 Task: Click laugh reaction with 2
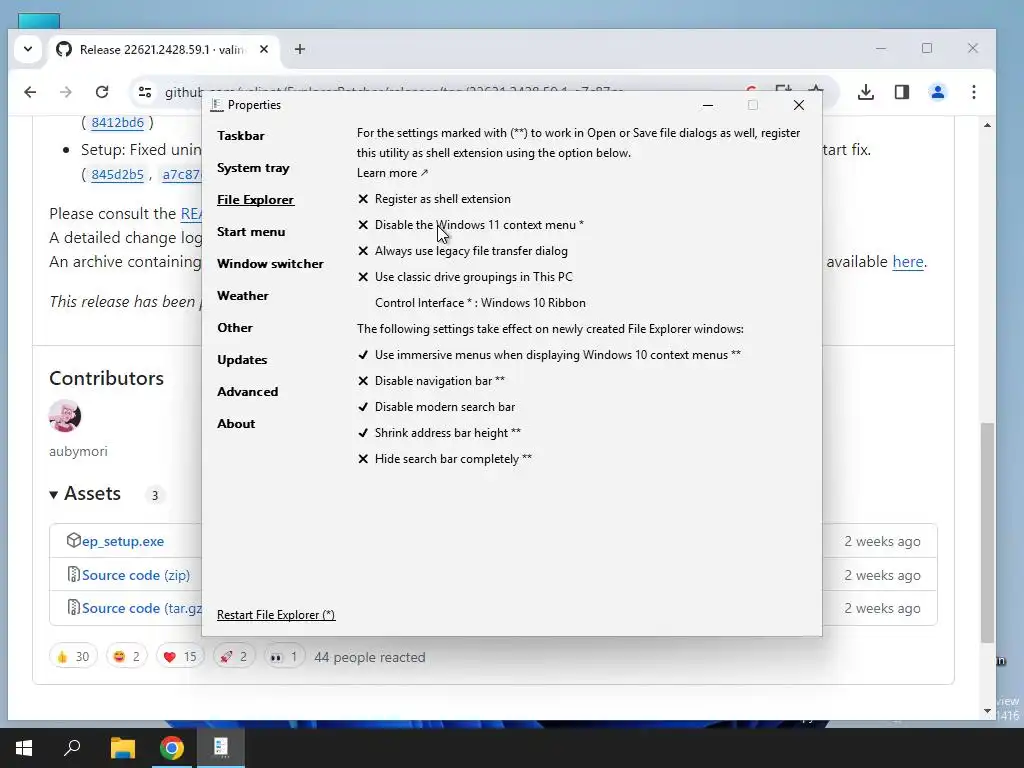[127, 656]
